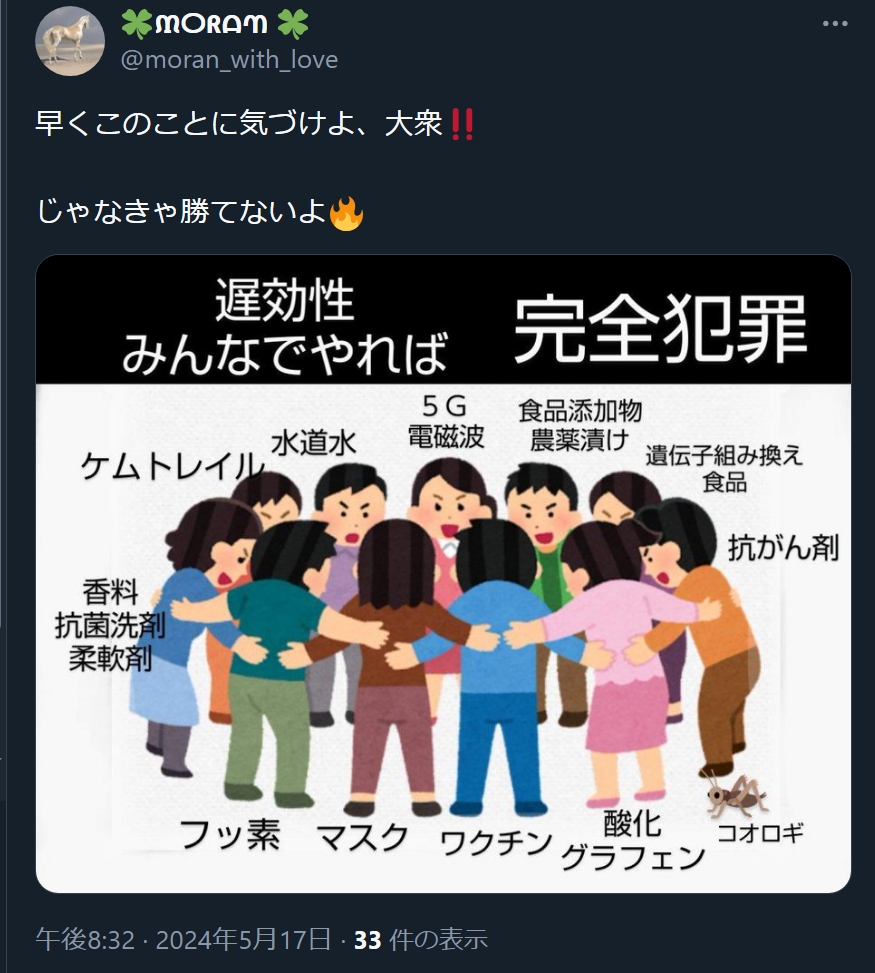Click the 2024年5月17日 date link
The image size is (875, 973).
pos(243,939)
